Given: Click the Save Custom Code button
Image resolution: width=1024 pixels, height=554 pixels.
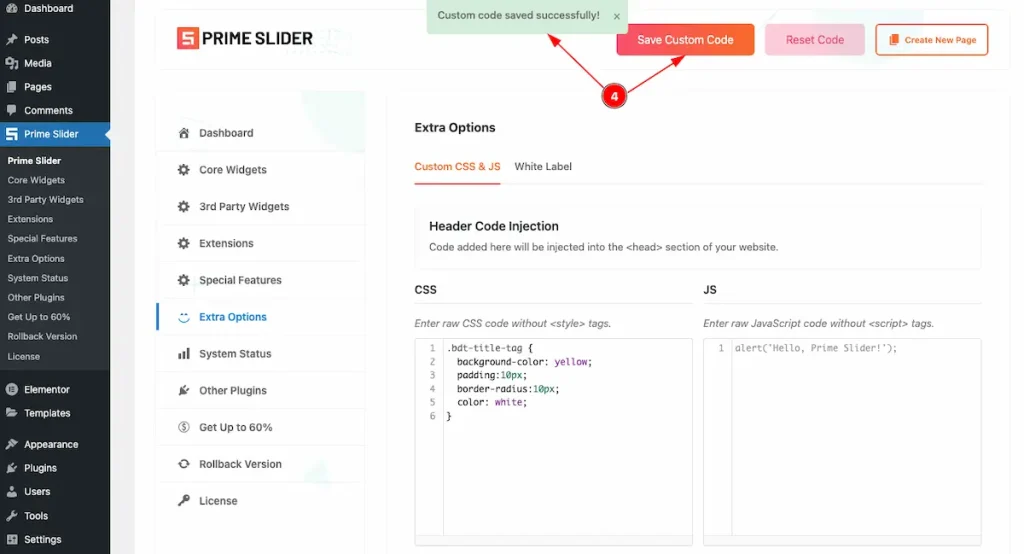Looking at the screenshot, I should 685,40.
